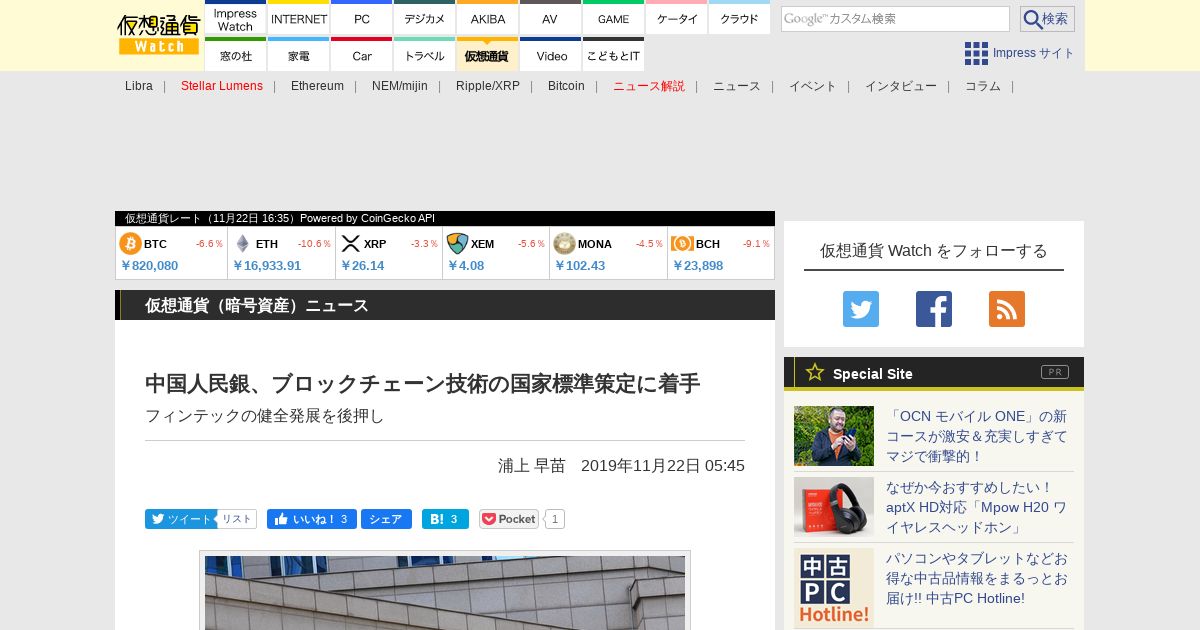Open the OCN モバイル ONE article thumbnail

834,436
